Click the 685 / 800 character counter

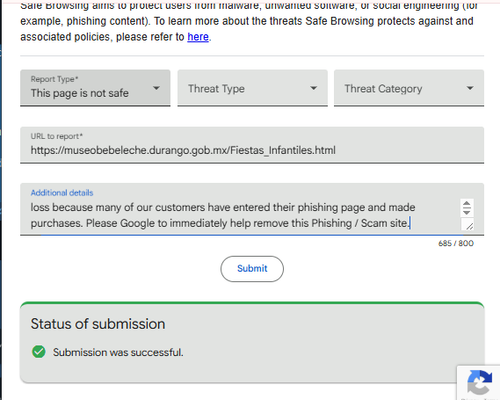pyautogui.click(x=456, y=243)
